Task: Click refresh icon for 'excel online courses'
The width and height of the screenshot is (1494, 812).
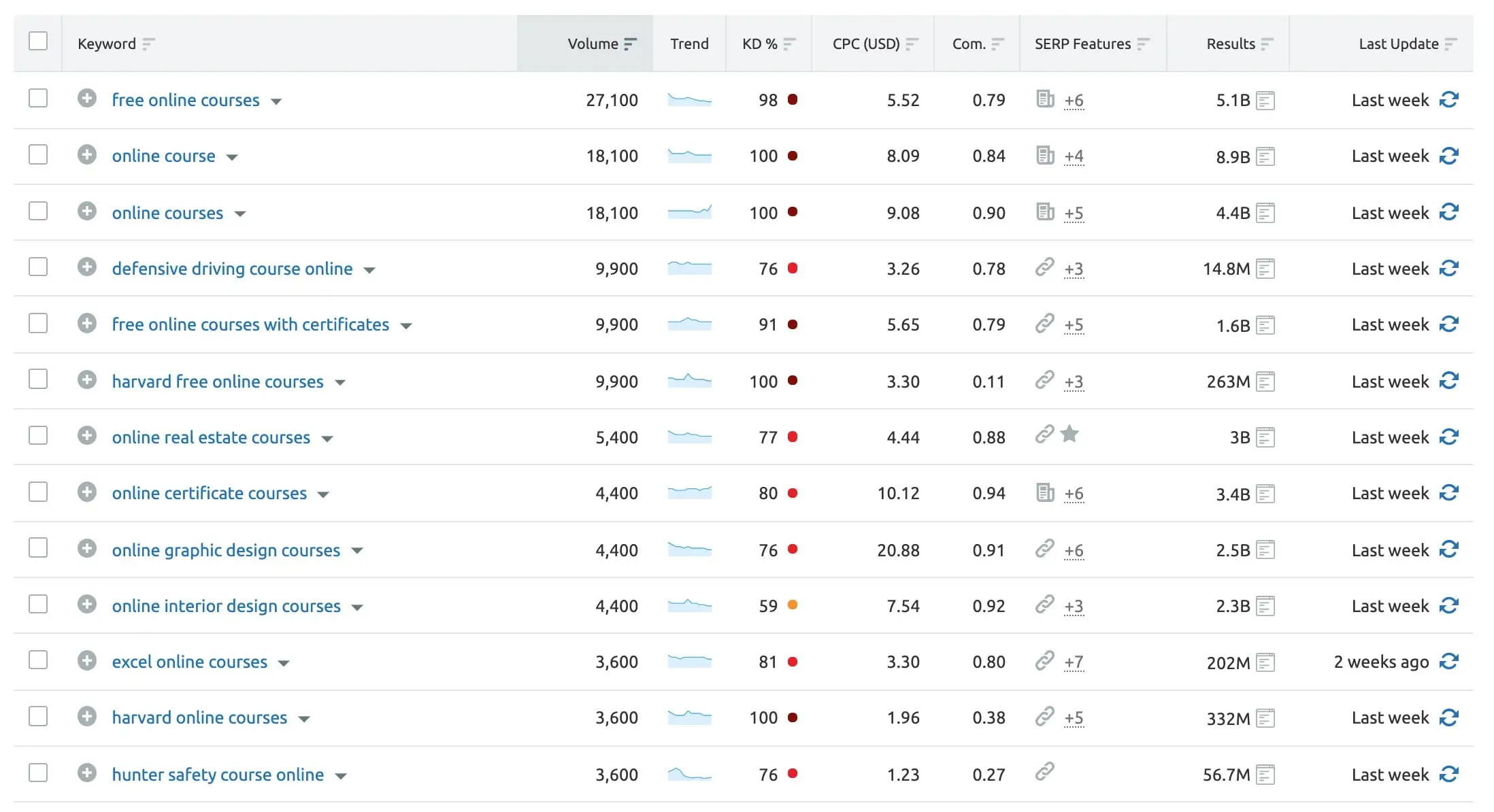Action: pos(1448,662)
